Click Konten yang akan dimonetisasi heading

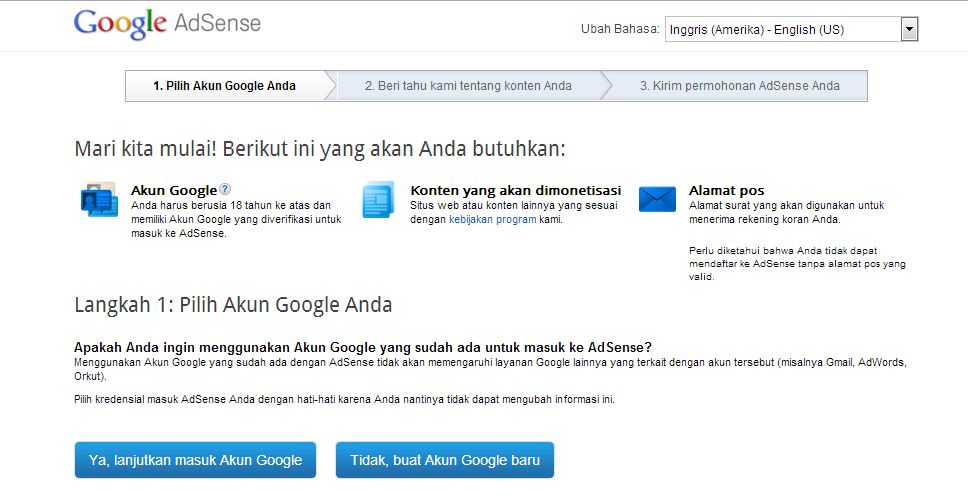tap(515, 190)
